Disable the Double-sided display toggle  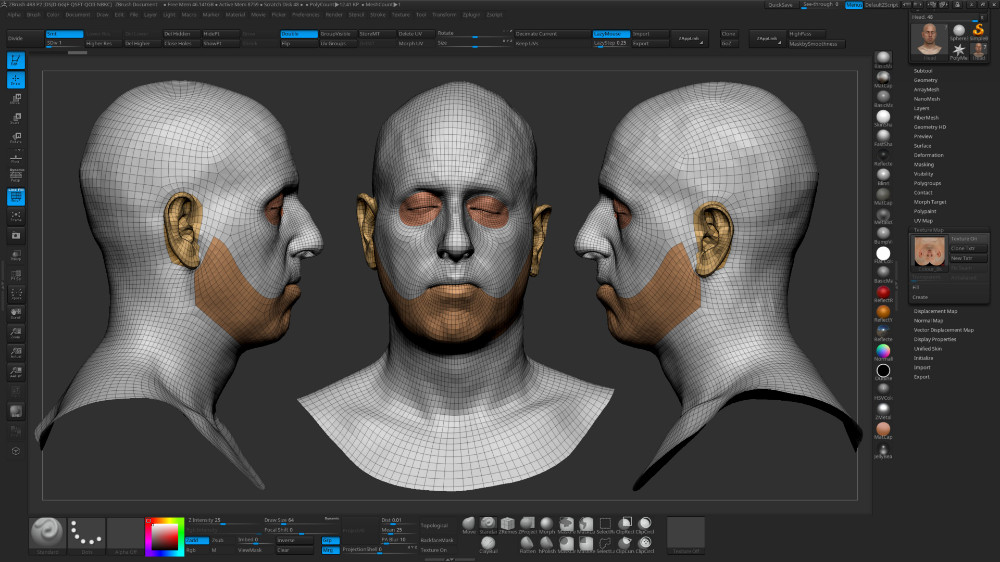[297, 34]
